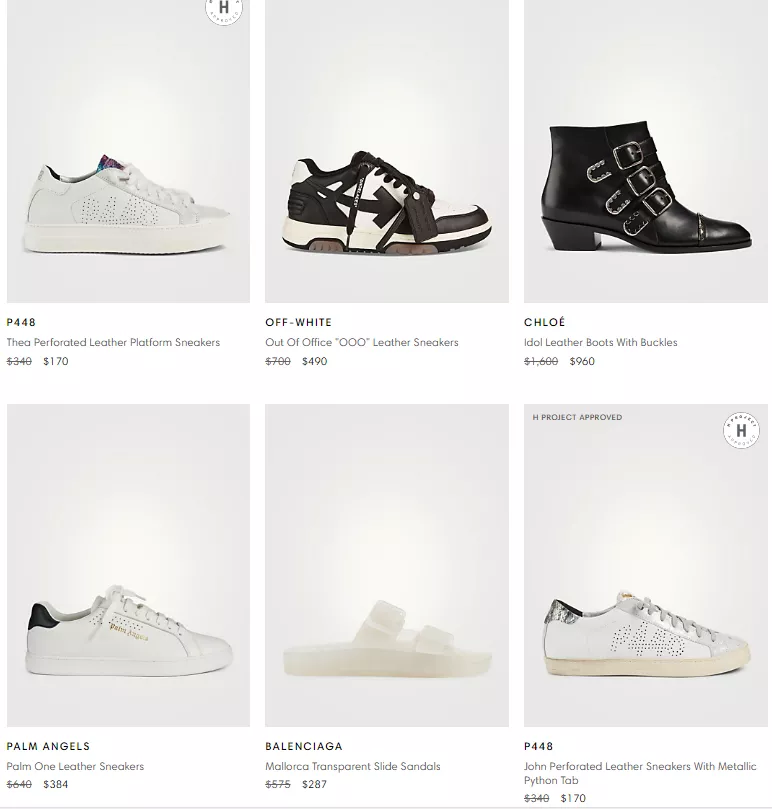Viewport: 772px width, 809px height.
Task: Click the OFF-WHITE brand link
Action: click(298, 322)
